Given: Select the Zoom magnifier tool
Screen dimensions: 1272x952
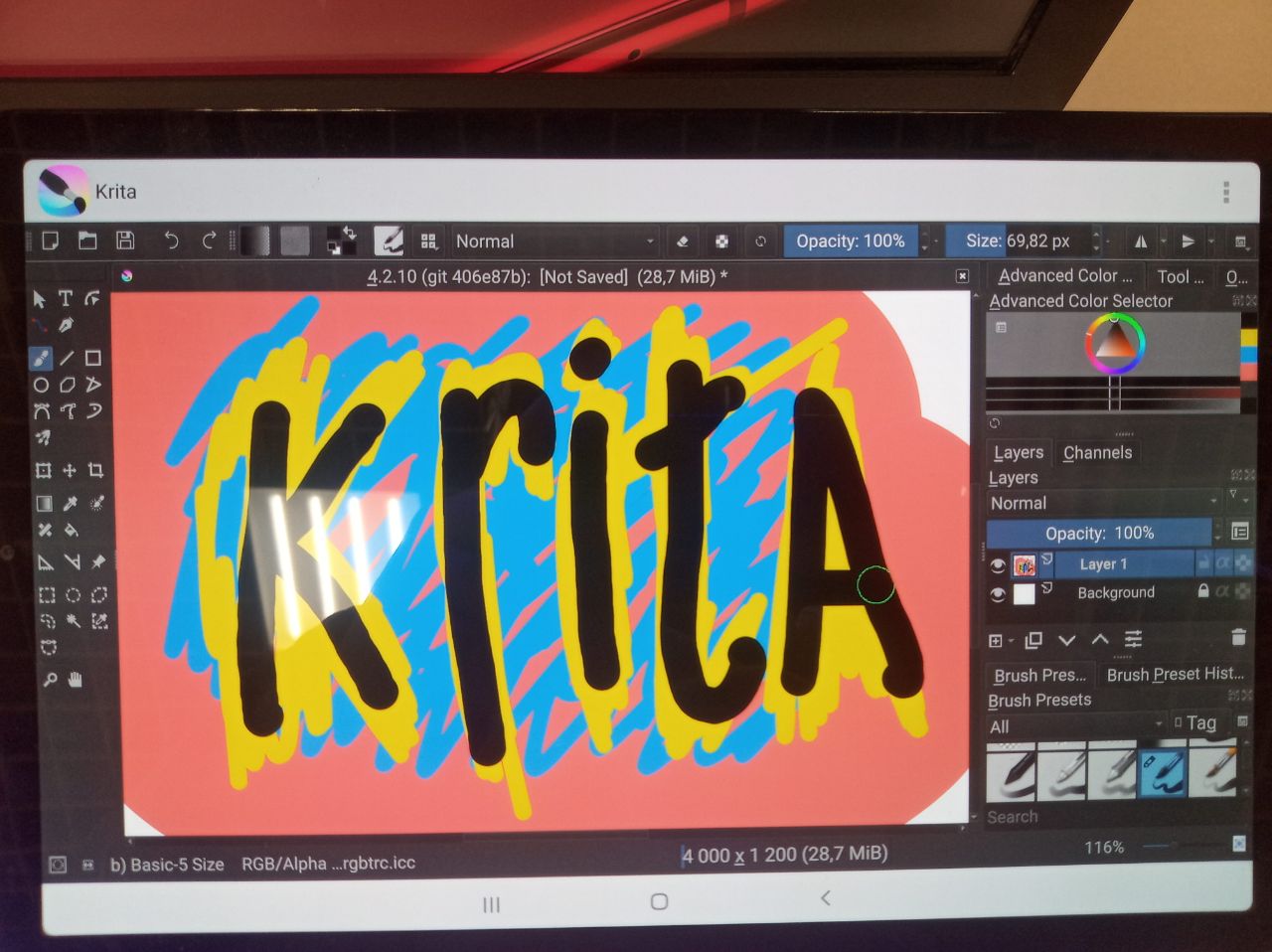Looking at the screenshot, I should [x=50, y=680].
